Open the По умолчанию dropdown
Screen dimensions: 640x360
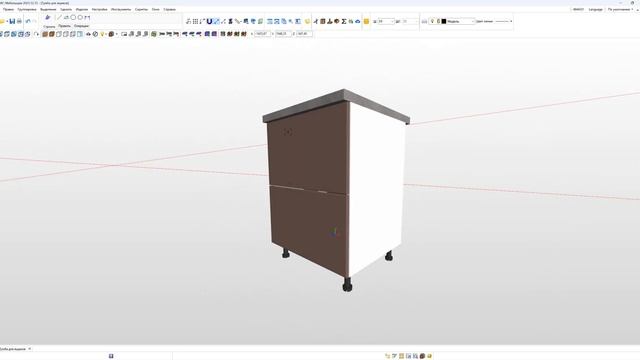point(620,9)
